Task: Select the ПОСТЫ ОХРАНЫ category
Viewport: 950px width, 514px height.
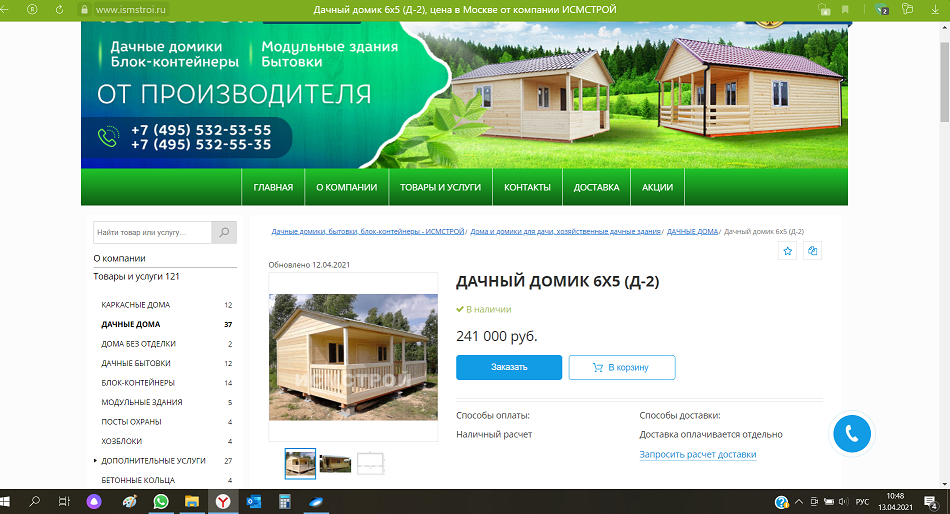Action: pos(131,421)
